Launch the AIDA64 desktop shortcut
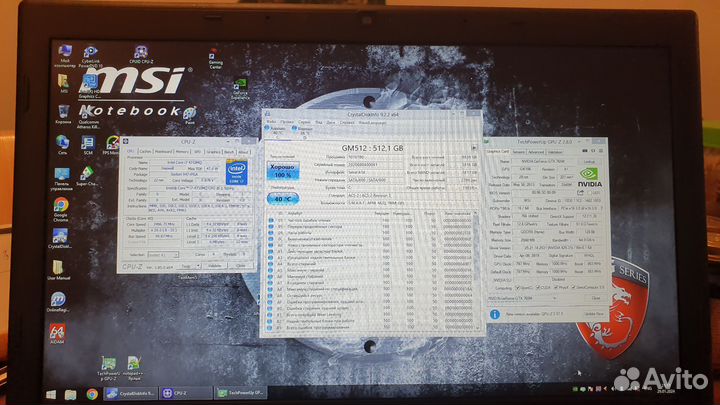 pos(57,334)
